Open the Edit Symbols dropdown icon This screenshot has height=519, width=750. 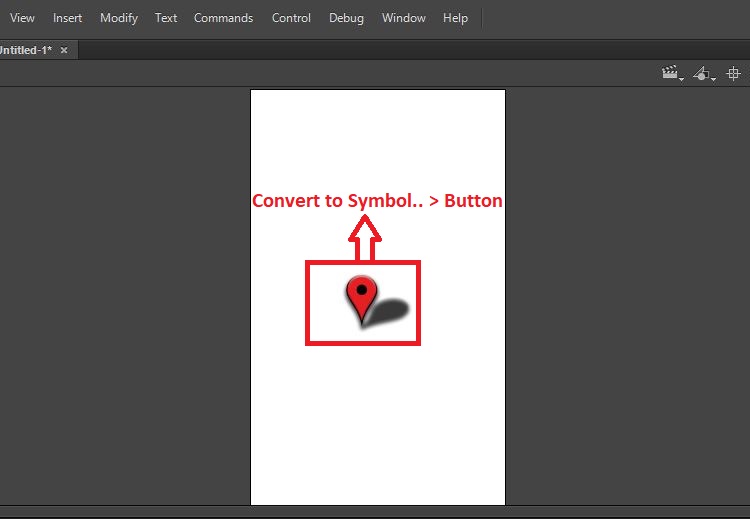(x=704, y=74)
